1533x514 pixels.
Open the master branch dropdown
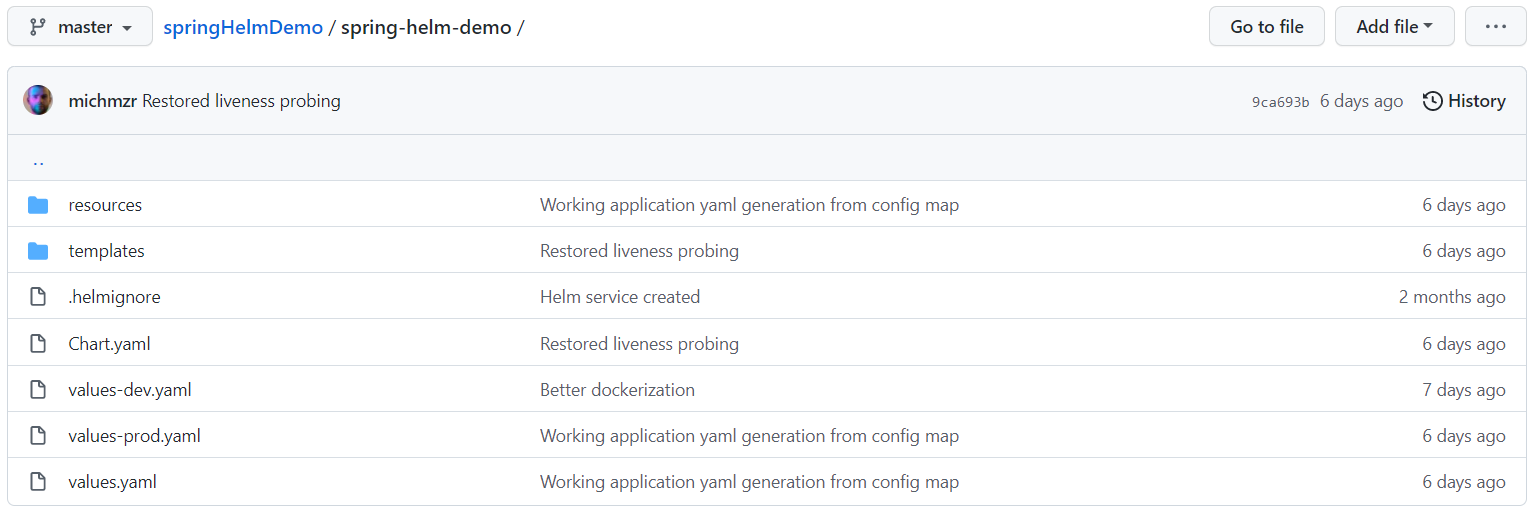pos(80,27)
